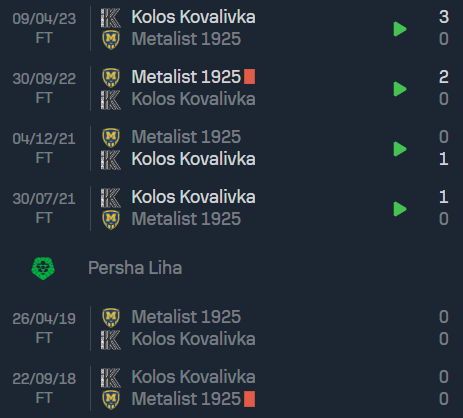Open the 22/09/18 FT match date
This screenshot has width=463, height=418.
[x=44, y=388]
